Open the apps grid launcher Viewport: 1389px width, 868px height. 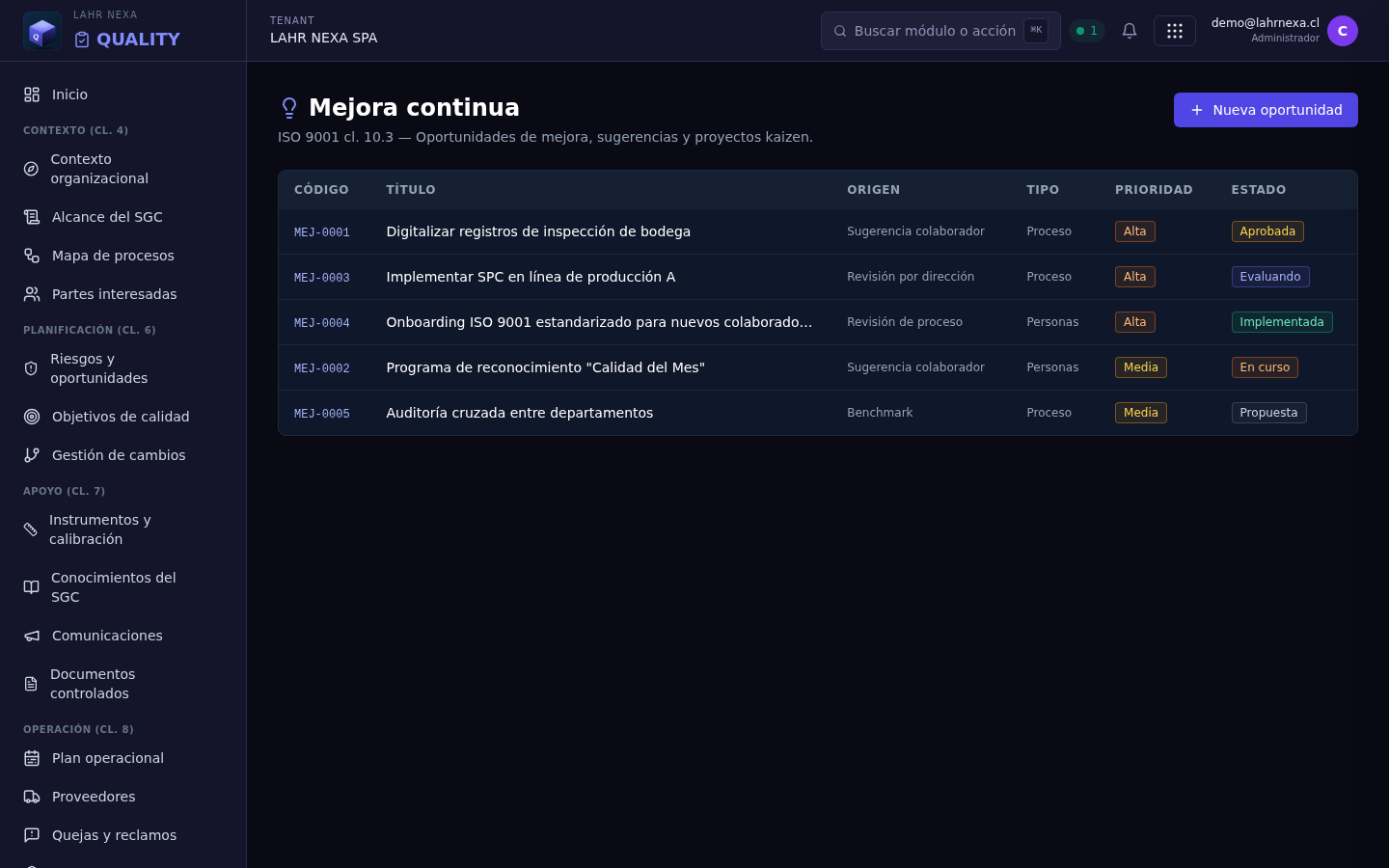(x=1175, y=31)
